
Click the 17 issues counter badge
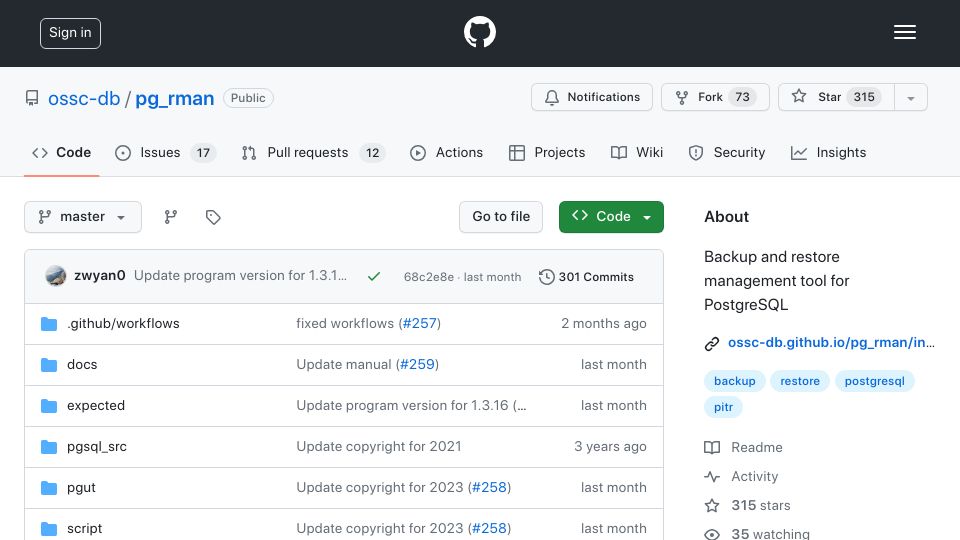(203, 153)
